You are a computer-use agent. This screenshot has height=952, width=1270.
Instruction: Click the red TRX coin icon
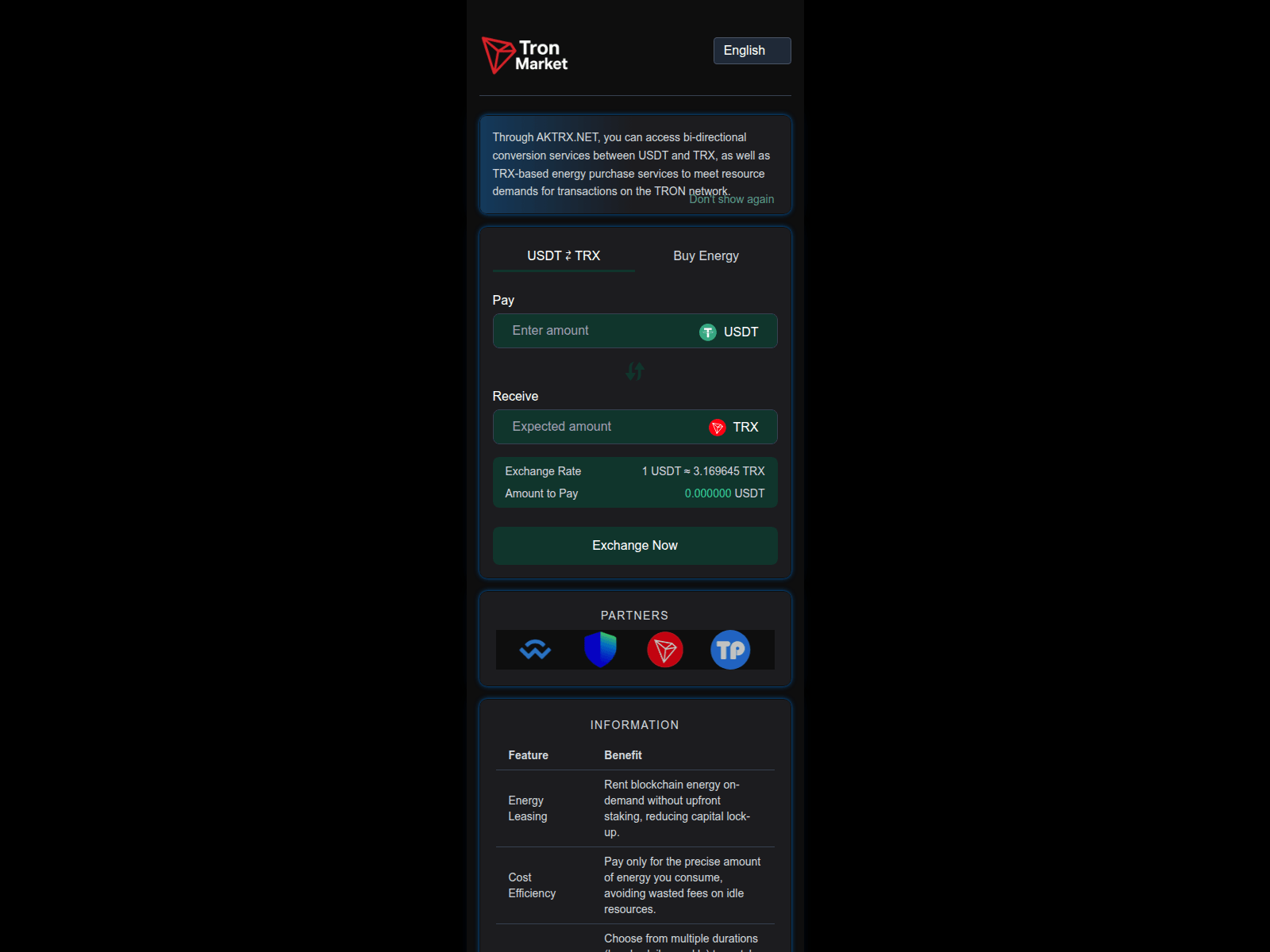pyautogui.click(x=717, y=428)
